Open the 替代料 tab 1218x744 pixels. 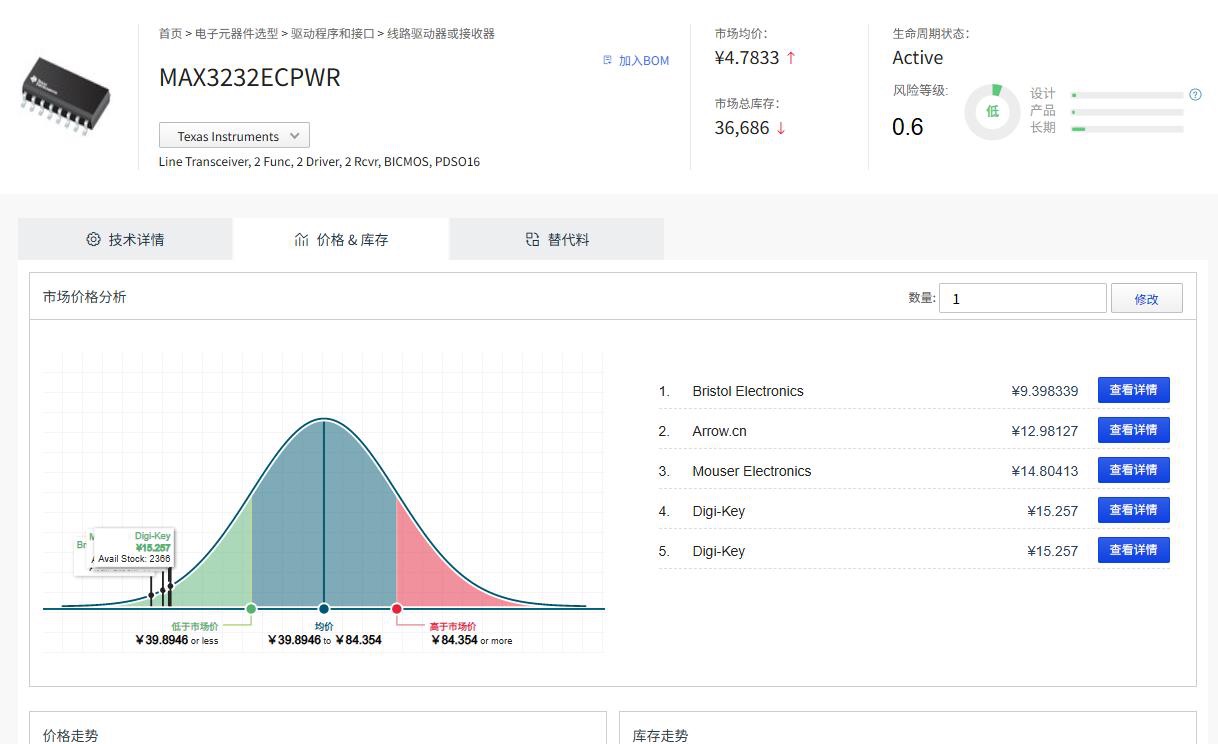click(x=557, y=239)
